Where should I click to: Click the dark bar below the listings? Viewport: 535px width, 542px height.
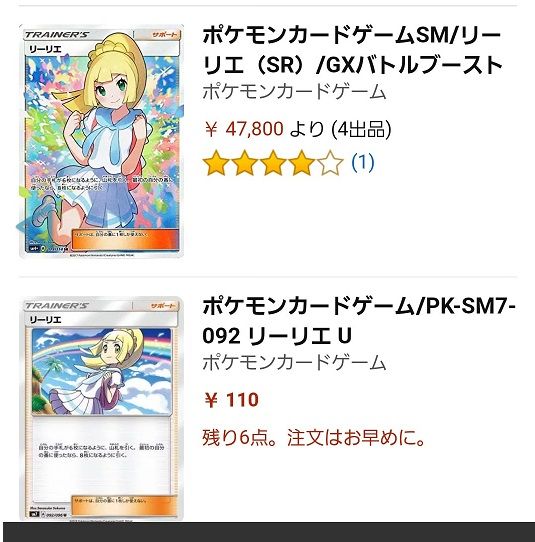click(x=268, y=532)
